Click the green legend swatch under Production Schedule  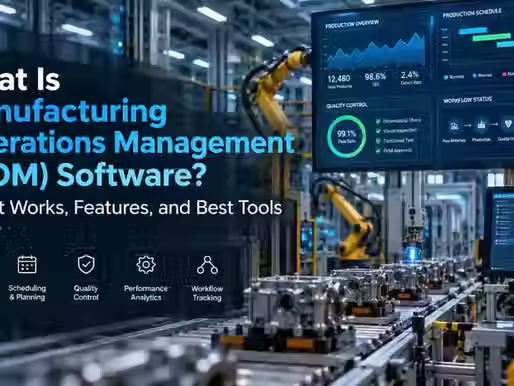coord(446,77)
